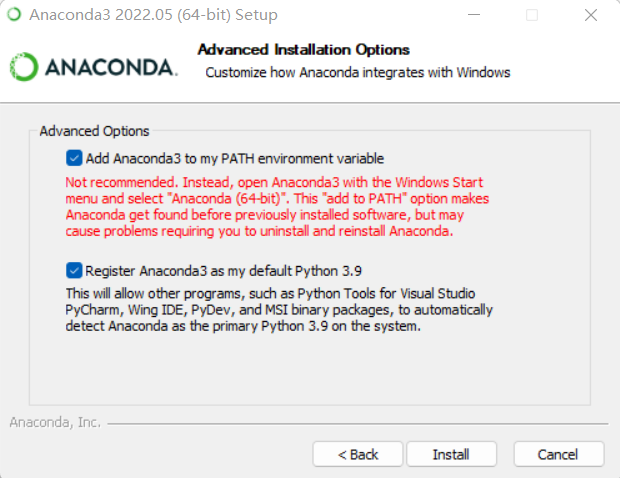Click the ANACONDA wordmark in the header
The height and width of the screenshot is (478, 620).
[110, 67]
